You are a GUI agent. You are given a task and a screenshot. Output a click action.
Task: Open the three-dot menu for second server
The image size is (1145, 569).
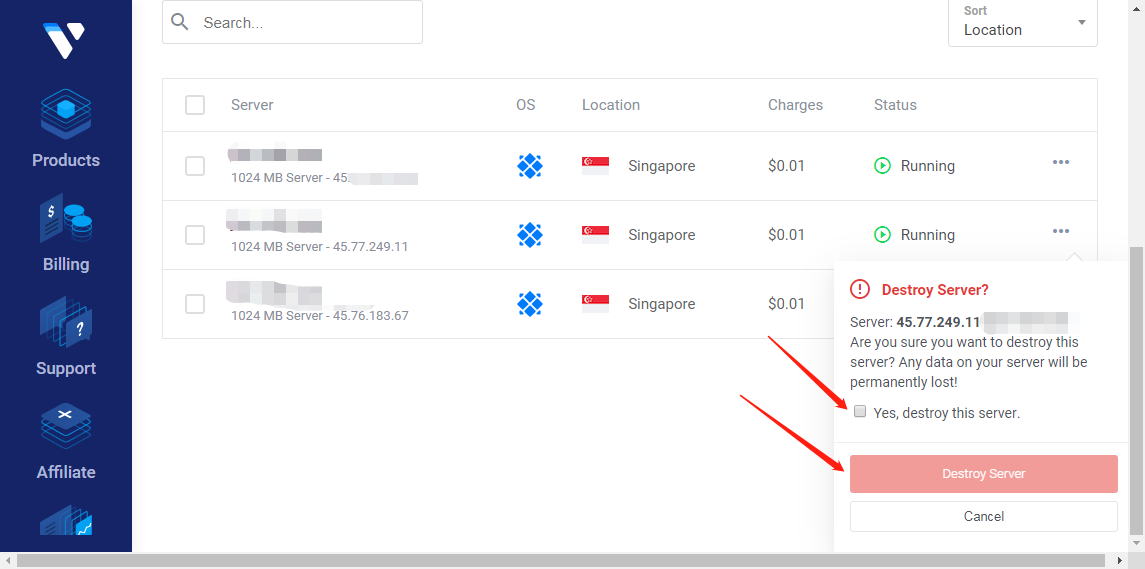[1061, 232]
